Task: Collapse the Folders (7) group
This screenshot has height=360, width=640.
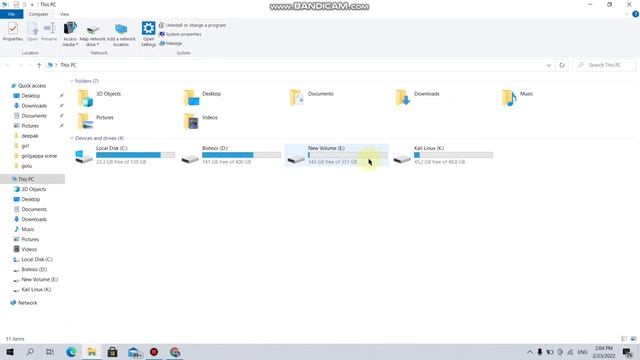Action: tap(71, 81)
